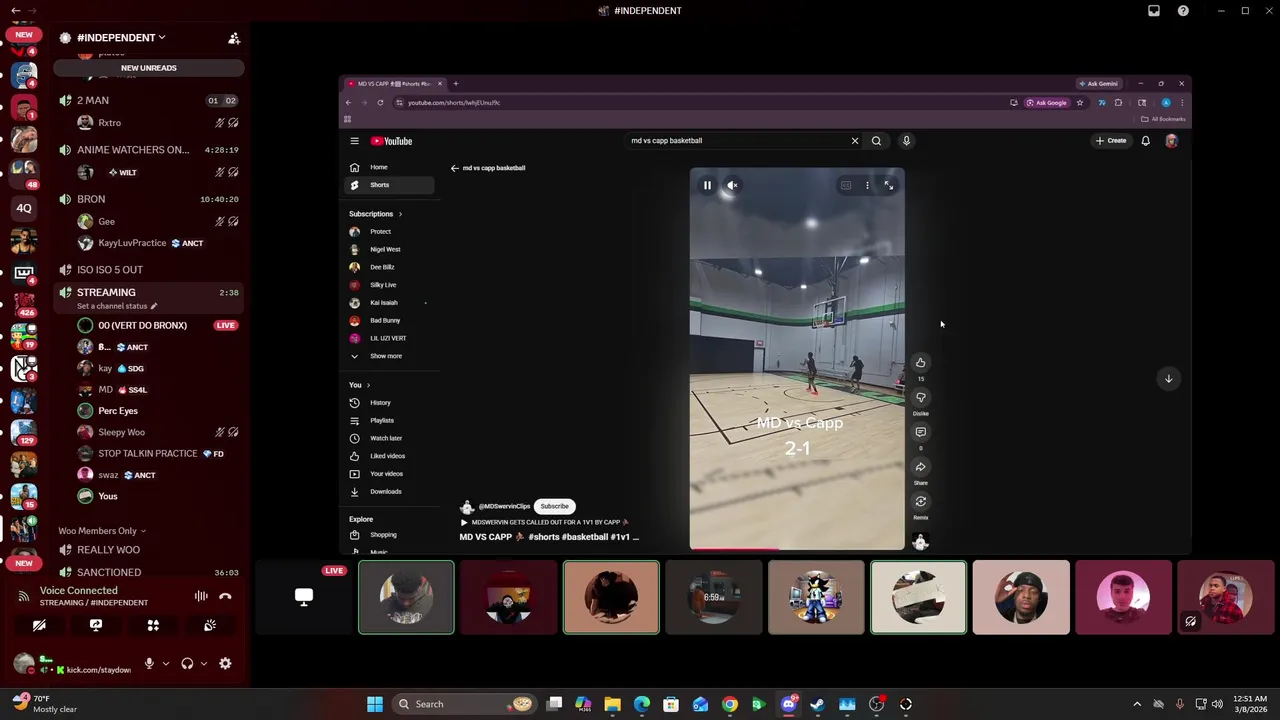This screenshot has width=1280, height=720.
Task: Click Set a channel status link
Action: click(x=117, y=306)
